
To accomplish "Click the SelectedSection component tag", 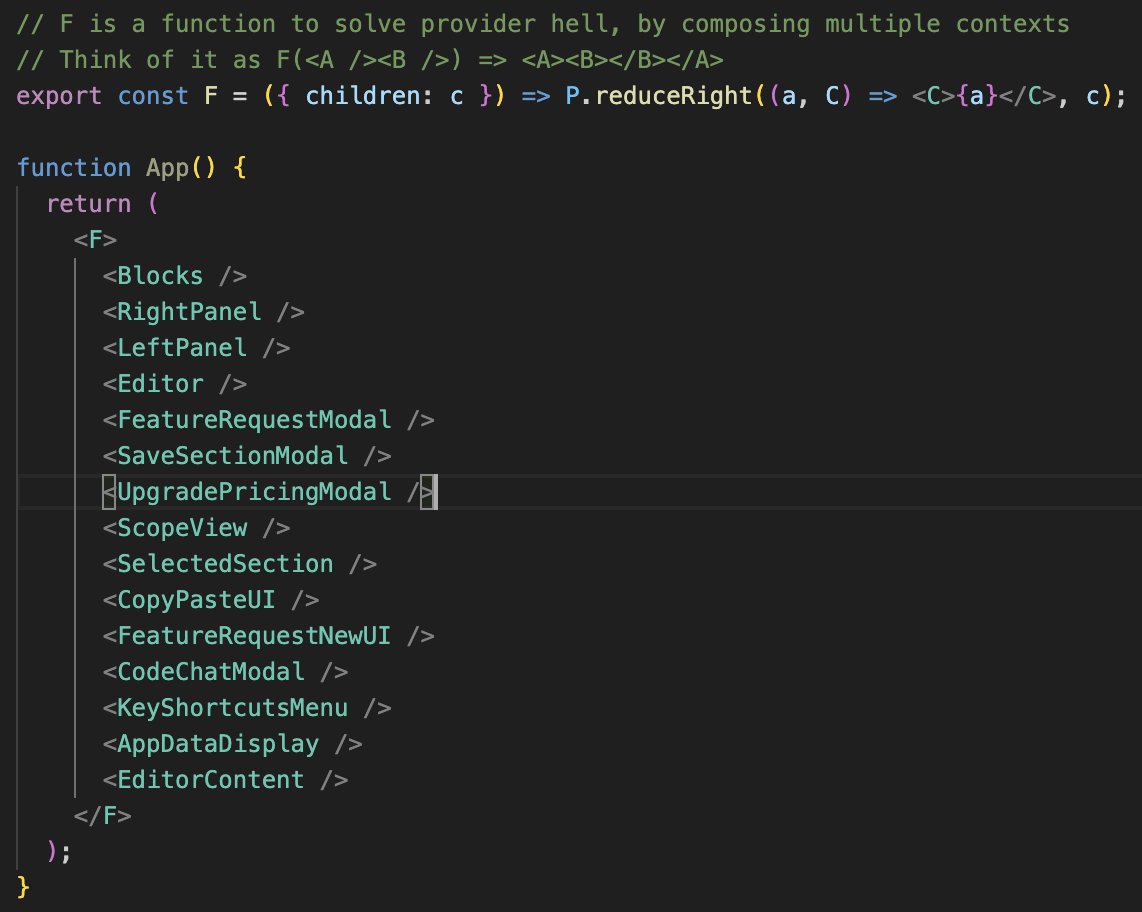I will click(x=240, y=564).
